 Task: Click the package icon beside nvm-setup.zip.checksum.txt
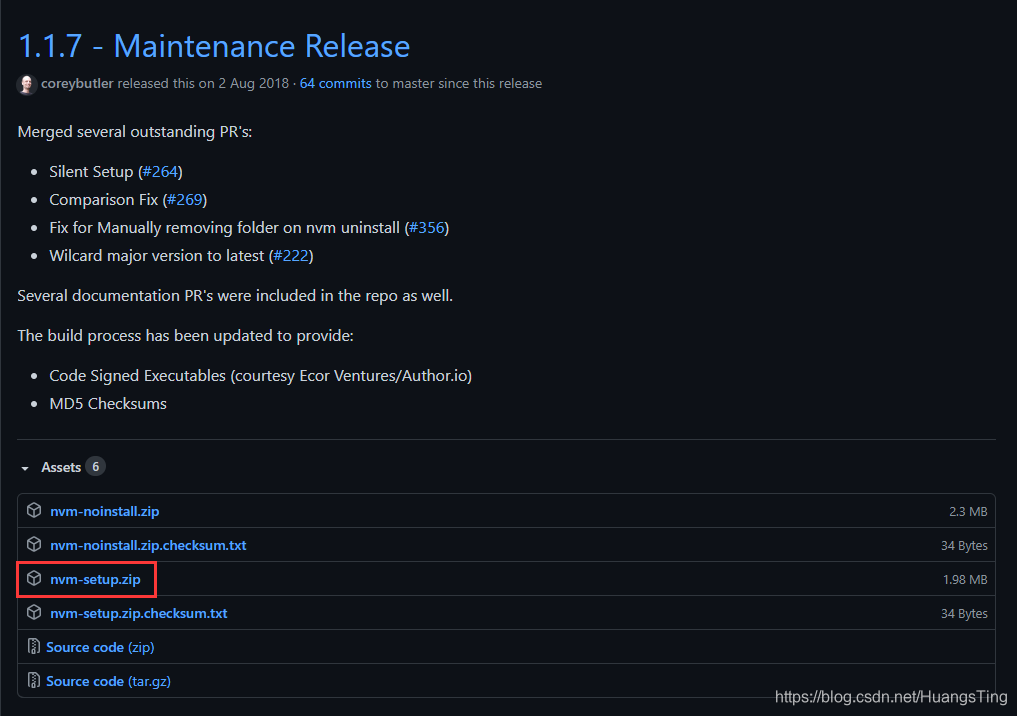pyautogui.click(x=34, y=613)
